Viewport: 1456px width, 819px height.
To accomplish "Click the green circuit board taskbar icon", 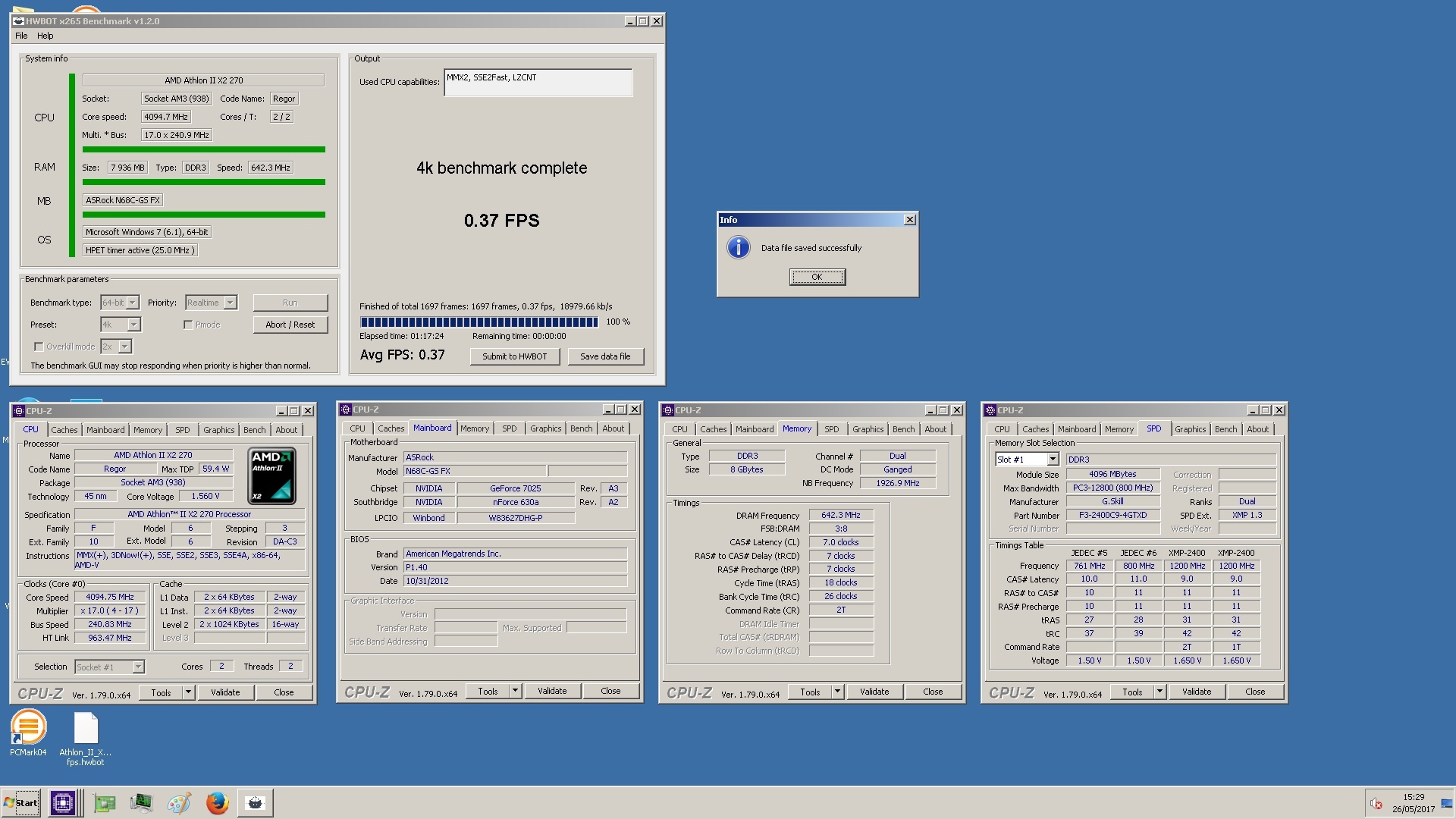I will (104, 802).
